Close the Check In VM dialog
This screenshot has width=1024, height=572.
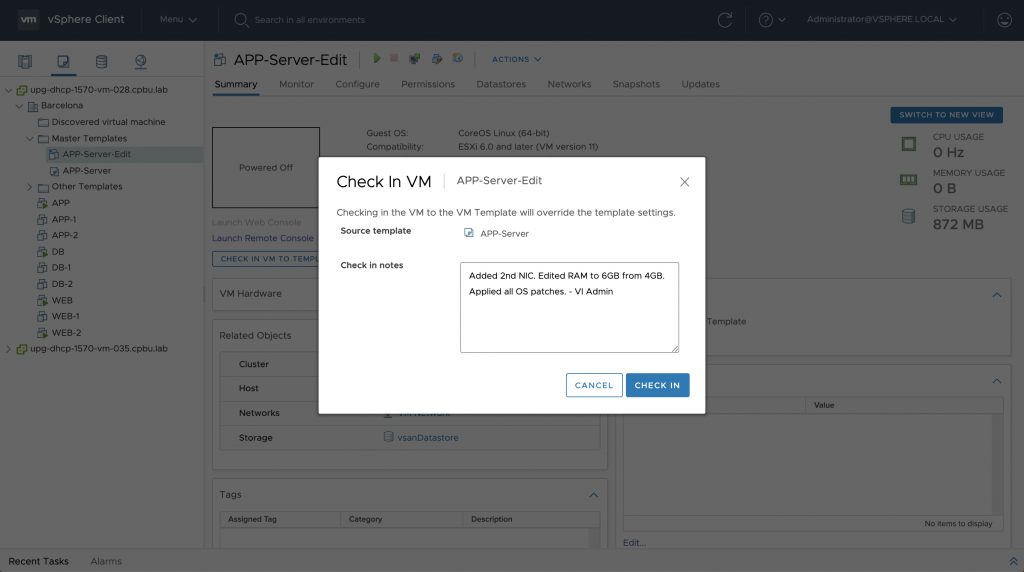pyautogui.click(x=684, y=182)
